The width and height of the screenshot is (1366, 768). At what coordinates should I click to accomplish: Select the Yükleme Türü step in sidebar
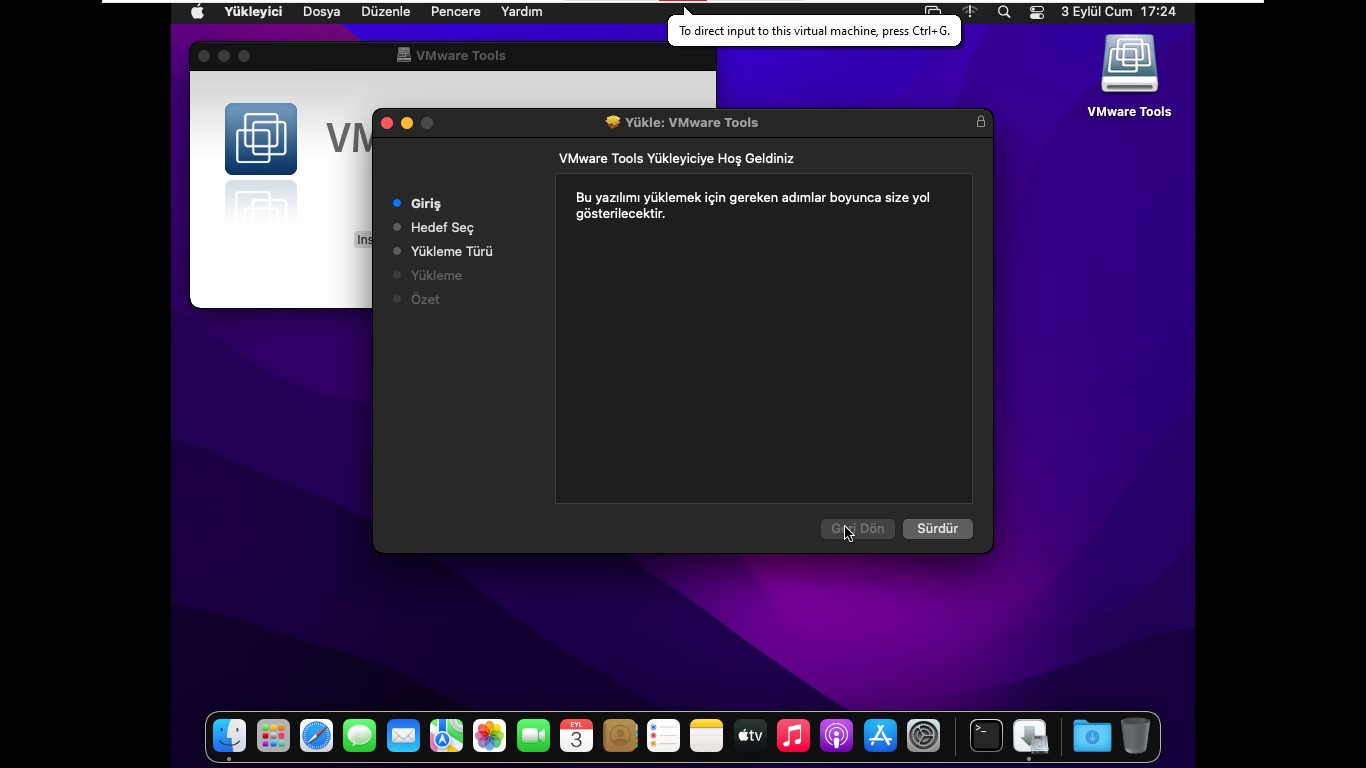click(x=451, y=251)
